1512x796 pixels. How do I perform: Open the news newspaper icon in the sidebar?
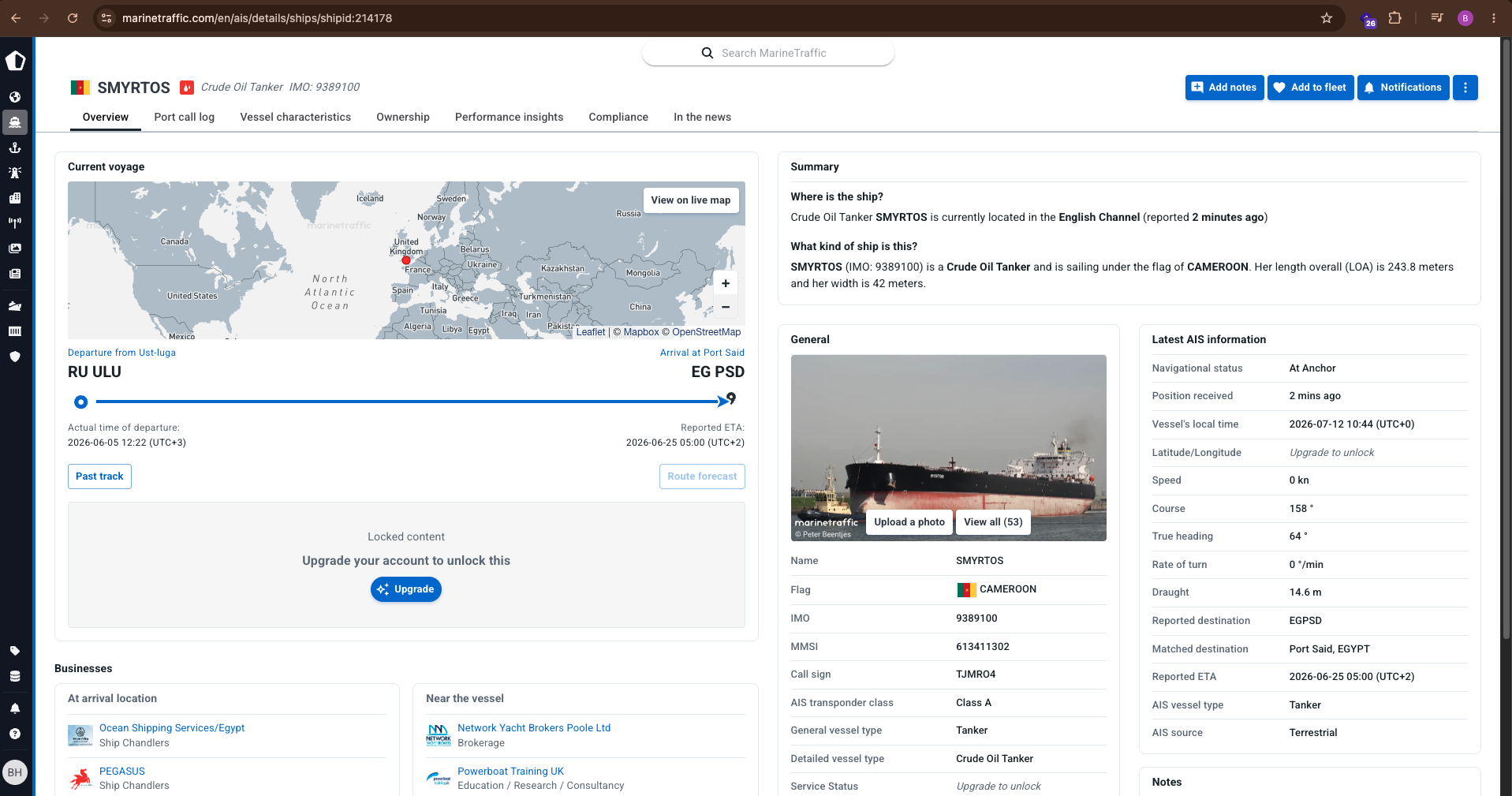[15, 274]
